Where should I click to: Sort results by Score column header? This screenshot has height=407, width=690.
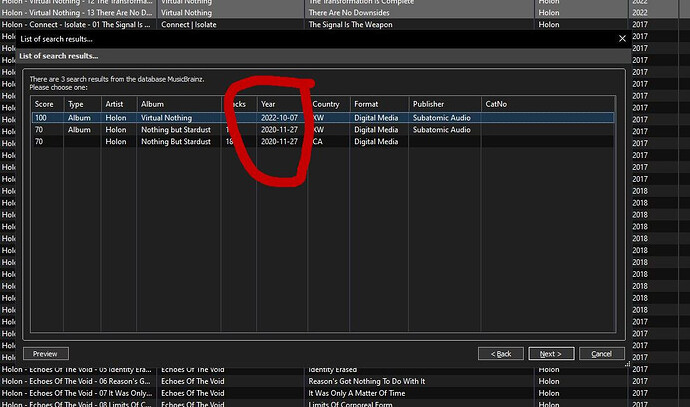[47, 104]
